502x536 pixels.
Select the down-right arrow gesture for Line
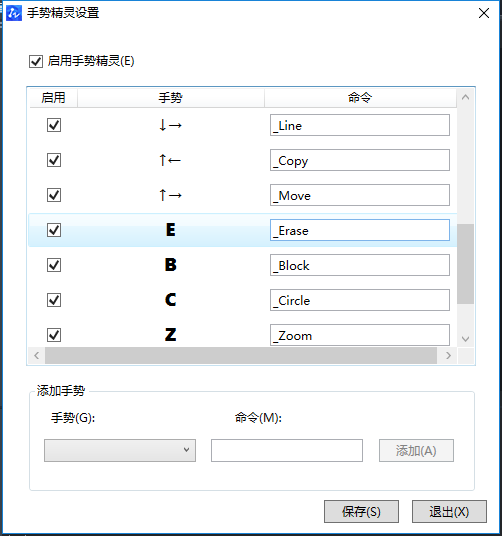point(170,125)
